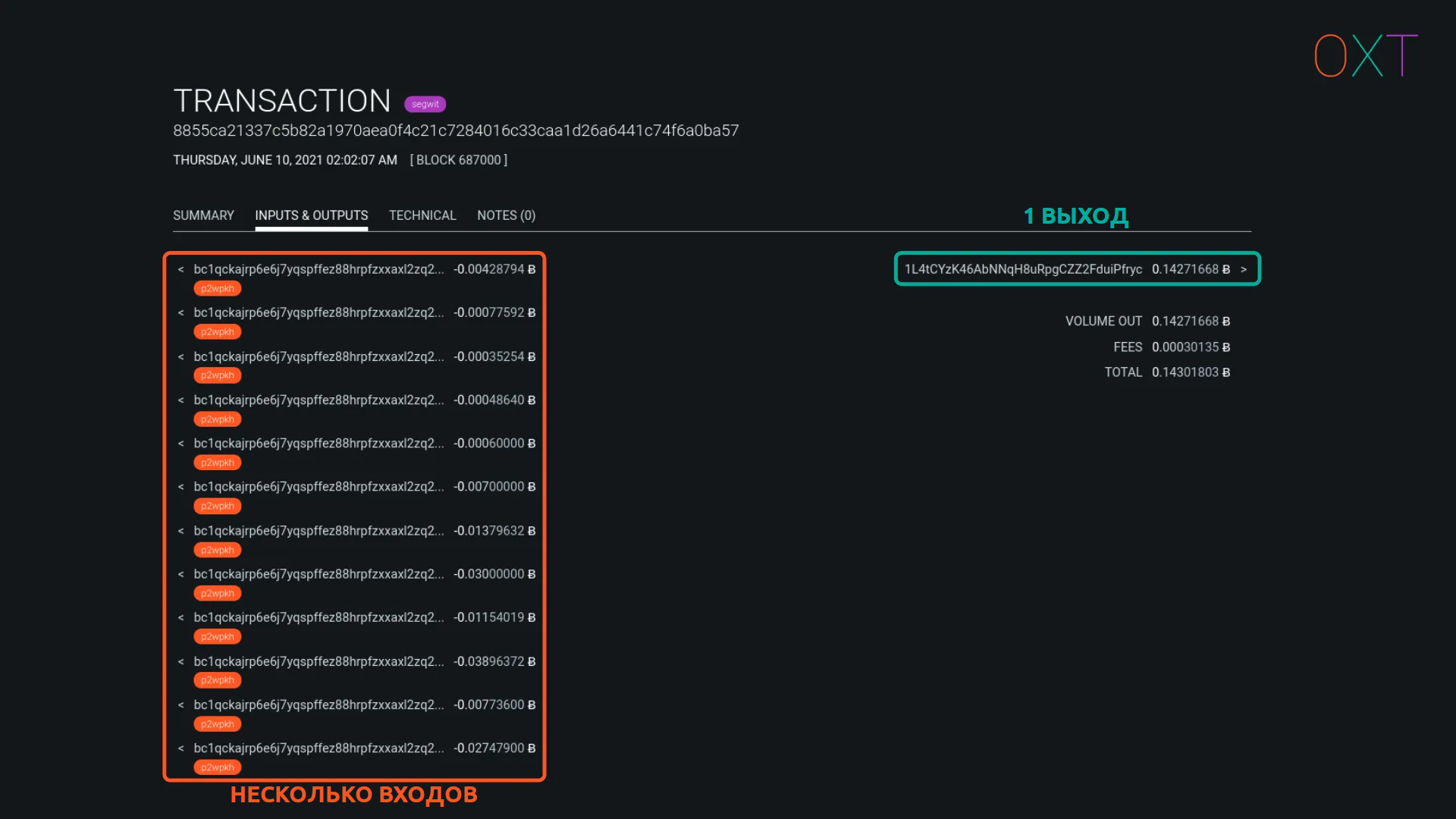Open the TECHNICAL tab

click(x=422, y=215)
